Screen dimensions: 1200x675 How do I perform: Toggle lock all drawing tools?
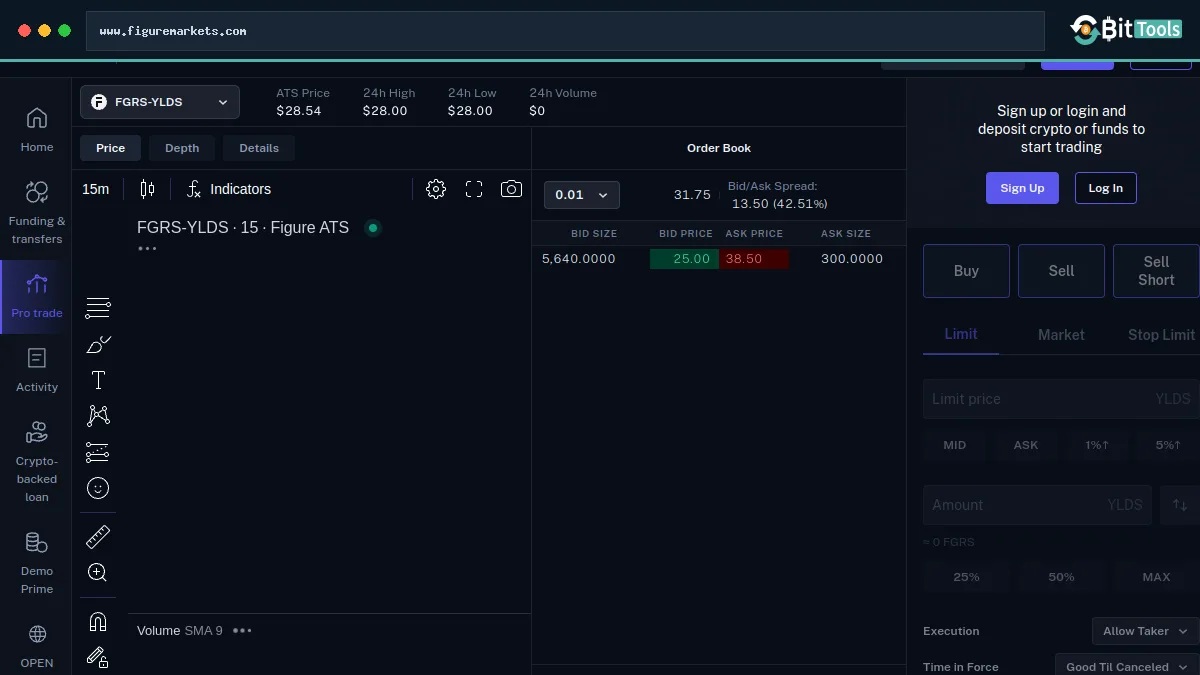(98, 657)
